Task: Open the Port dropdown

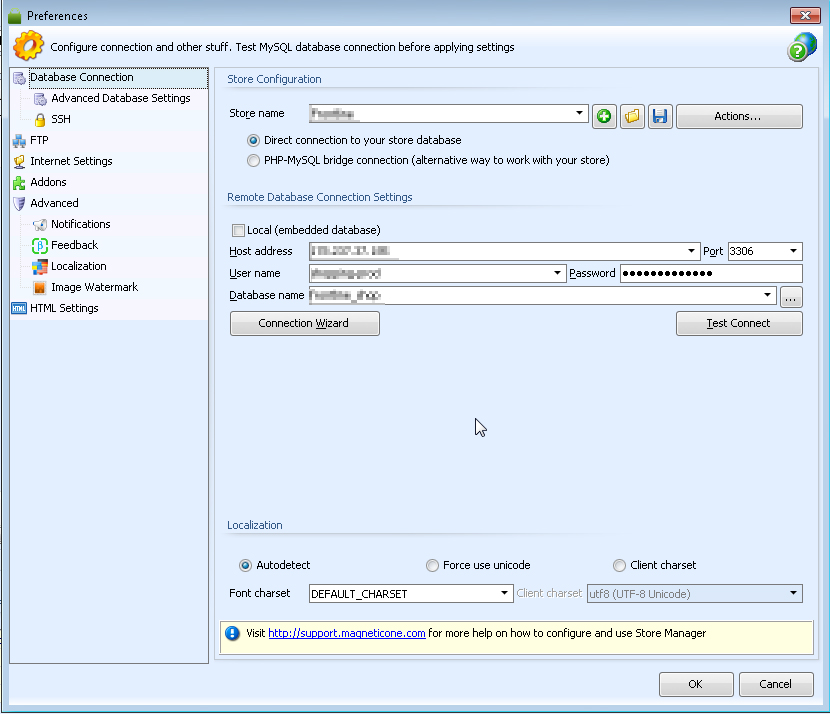Action: (x=793, y=251)
